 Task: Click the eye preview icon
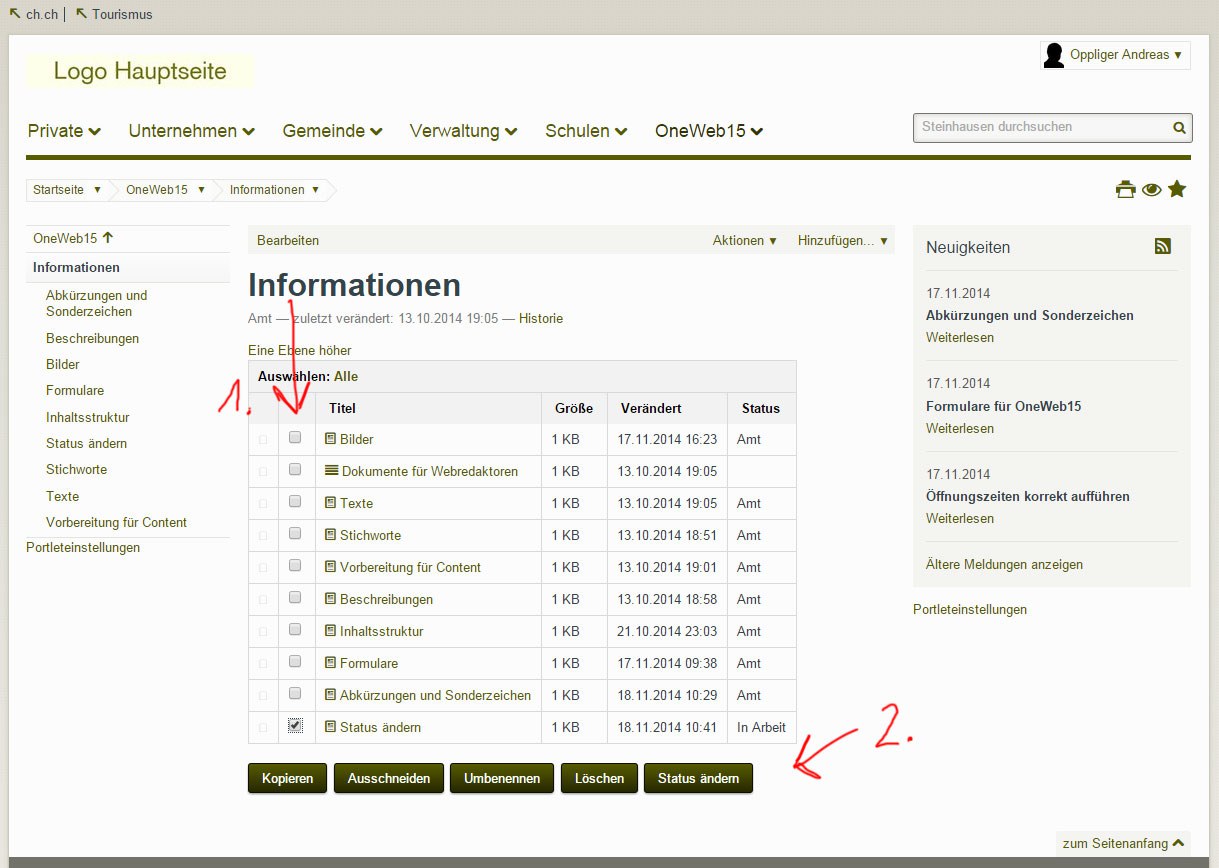coord(1151,188)
